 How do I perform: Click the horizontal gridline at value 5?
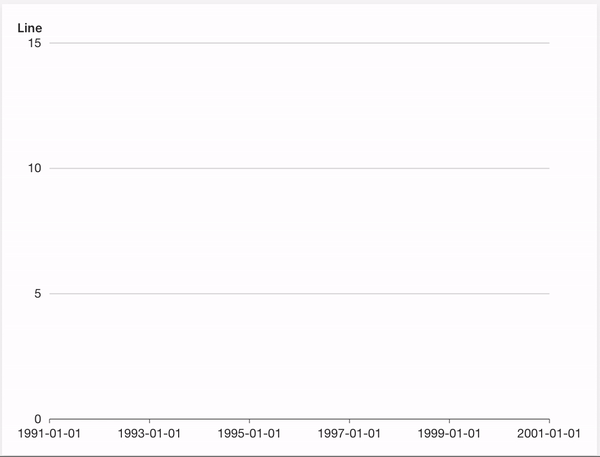[x=300, y=294]
